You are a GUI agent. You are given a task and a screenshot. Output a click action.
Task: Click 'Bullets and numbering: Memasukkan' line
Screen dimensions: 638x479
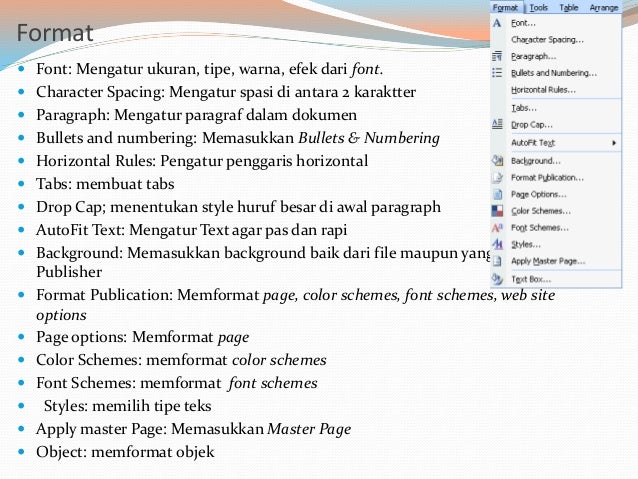point(238,138)
